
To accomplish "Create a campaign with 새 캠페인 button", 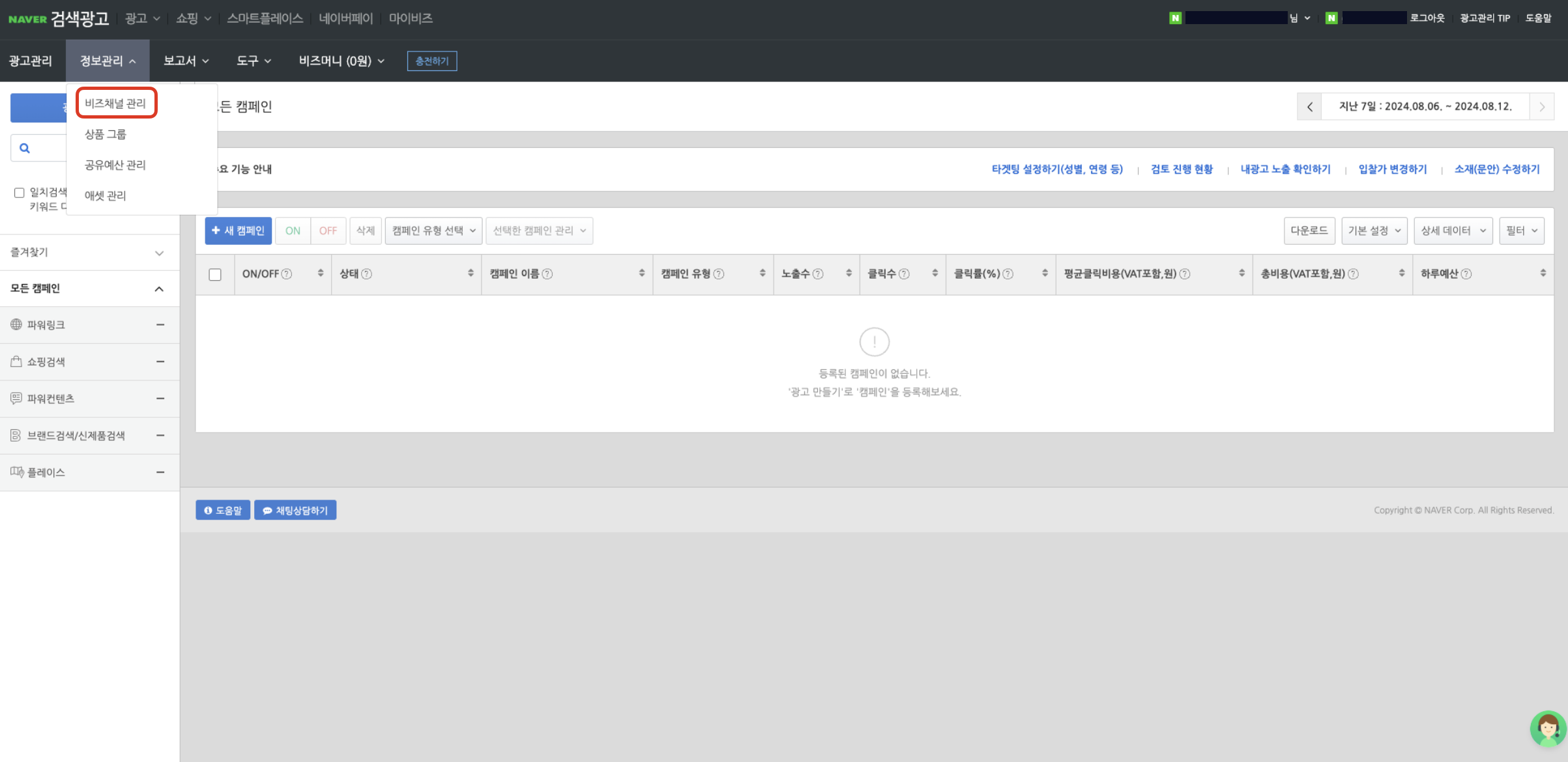I will coord(238,230).
